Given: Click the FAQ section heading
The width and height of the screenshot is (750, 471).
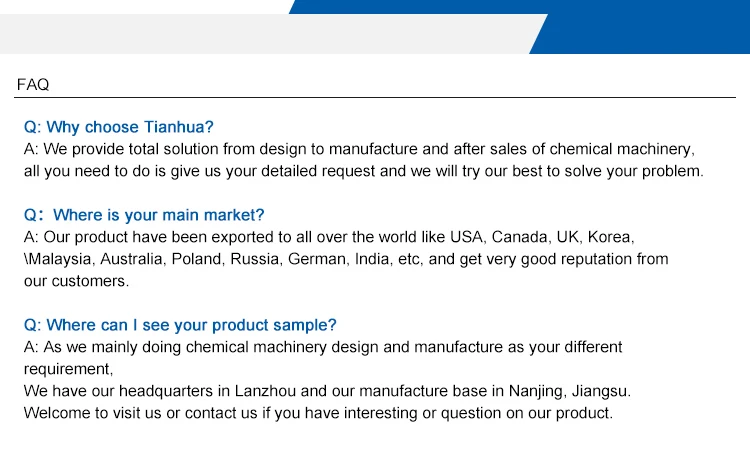Looking at the screenshot, I should [x=33, y=85].
